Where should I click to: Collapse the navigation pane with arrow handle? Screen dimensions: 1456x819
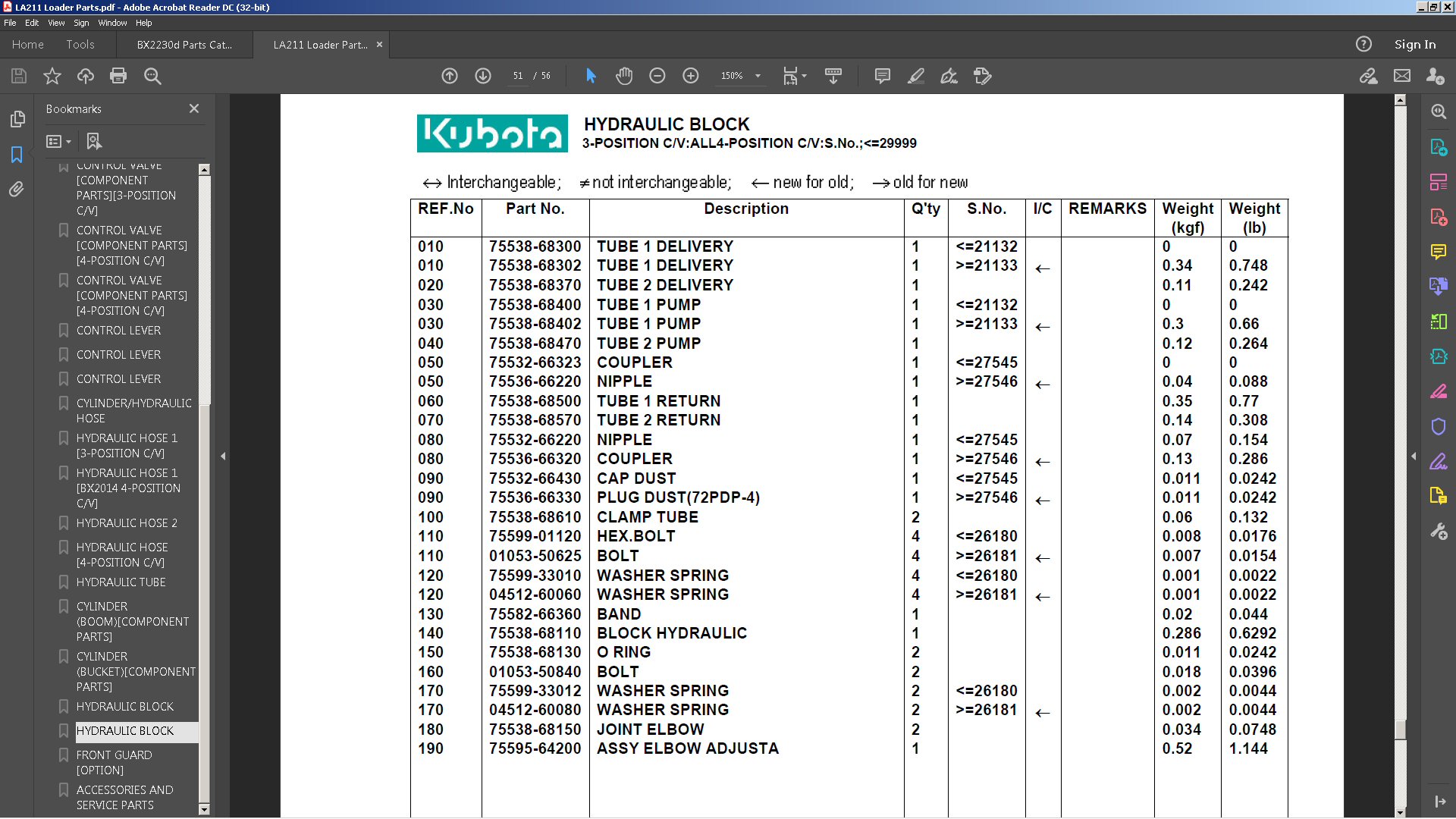[223, 456]
